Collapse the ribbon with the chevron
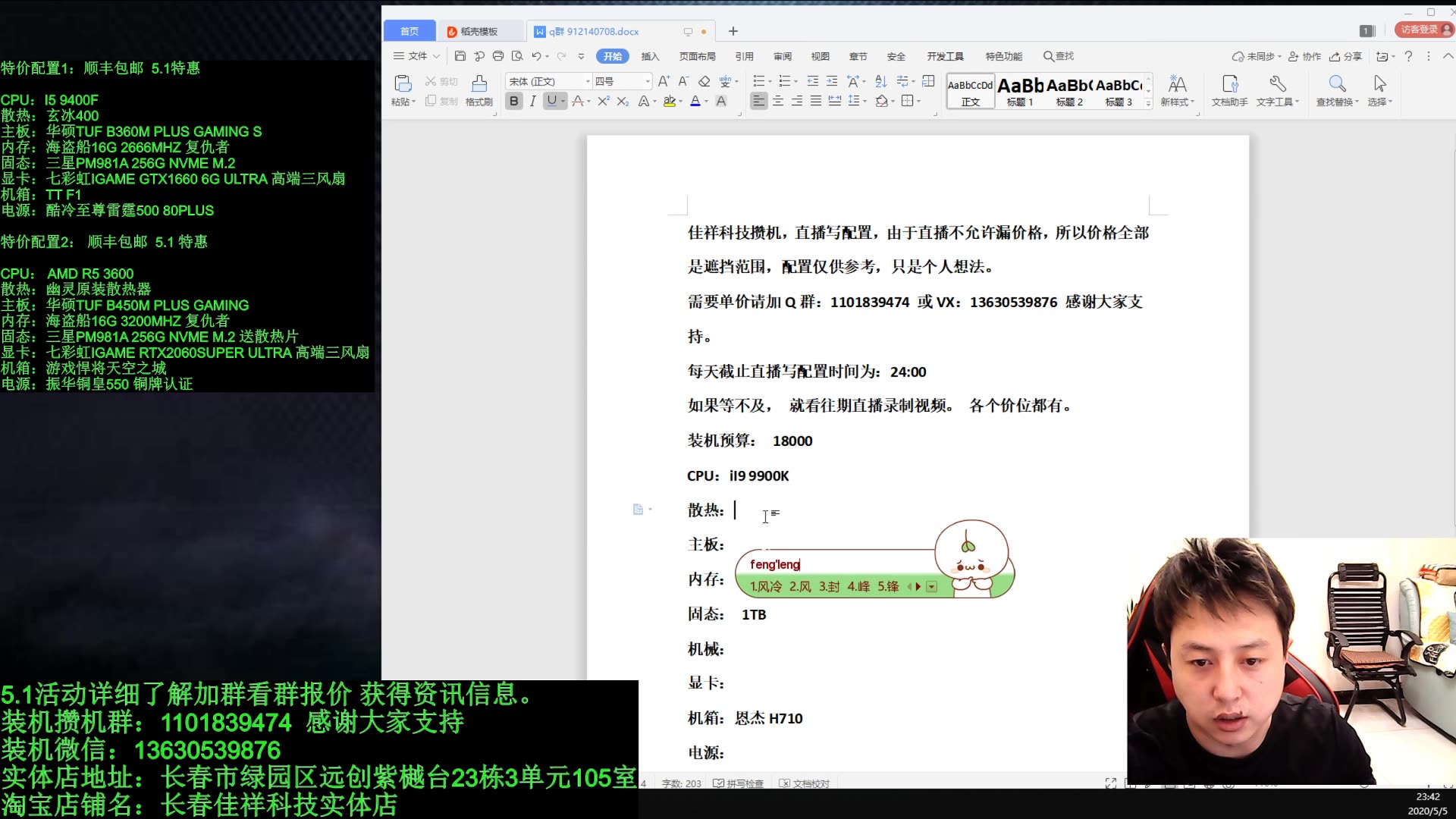1456x819 pixels. pyautogui.click(x=1448, y=56)
